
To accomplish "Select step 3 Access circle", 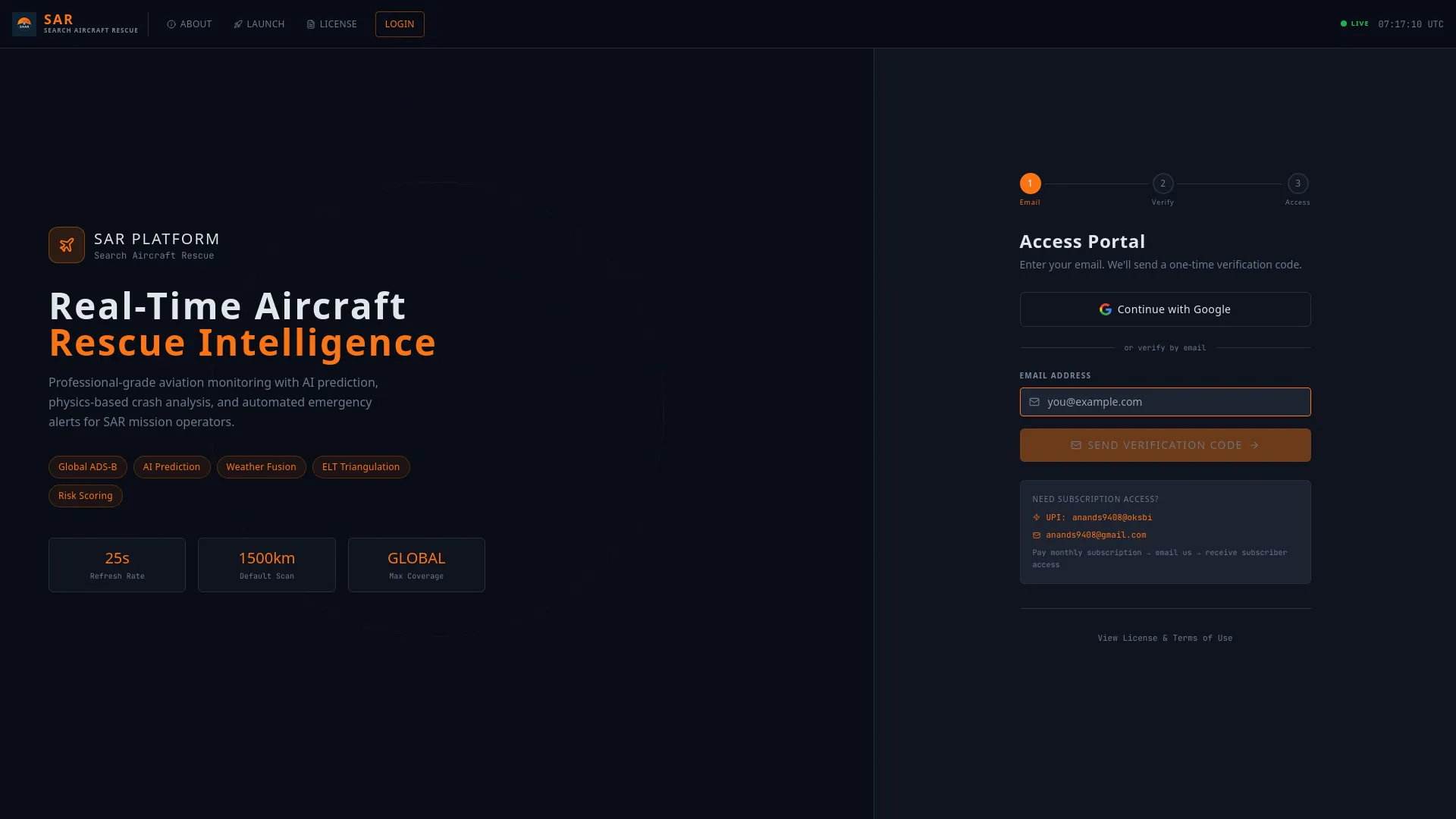I will (x=1298, y=184).
